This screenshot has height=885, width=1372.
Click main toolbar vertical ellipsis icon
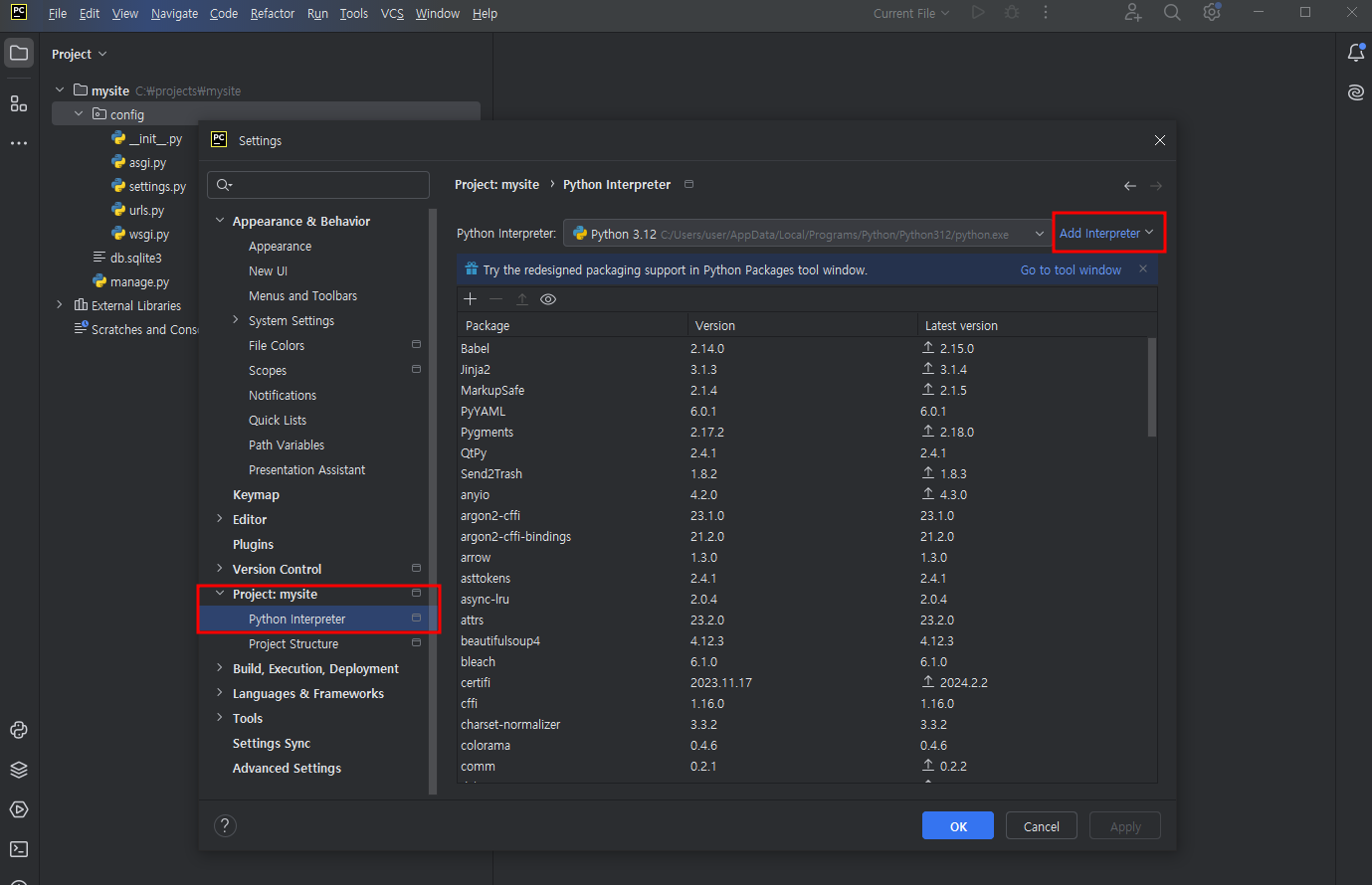pyautogui.click(x=1046, y=13)
